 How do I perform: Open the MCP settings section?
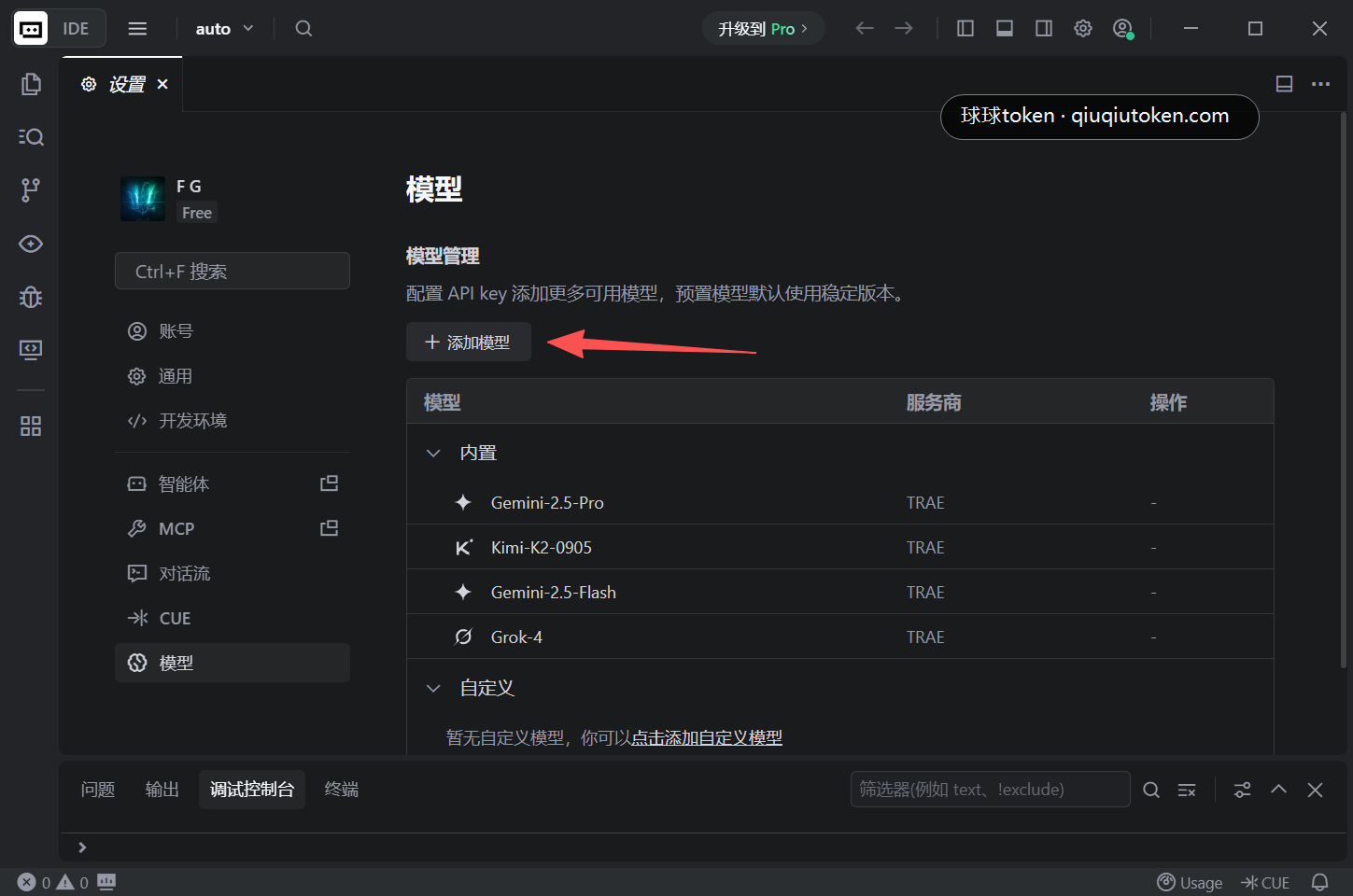click(x=233, y=528)
